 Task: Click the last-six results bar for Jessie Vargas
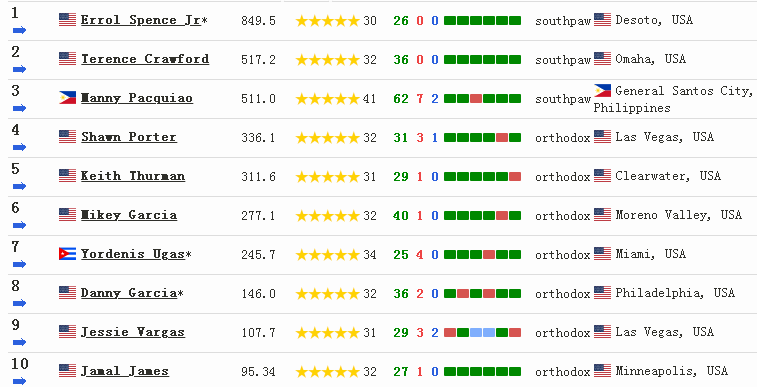[x=482, y=332]
